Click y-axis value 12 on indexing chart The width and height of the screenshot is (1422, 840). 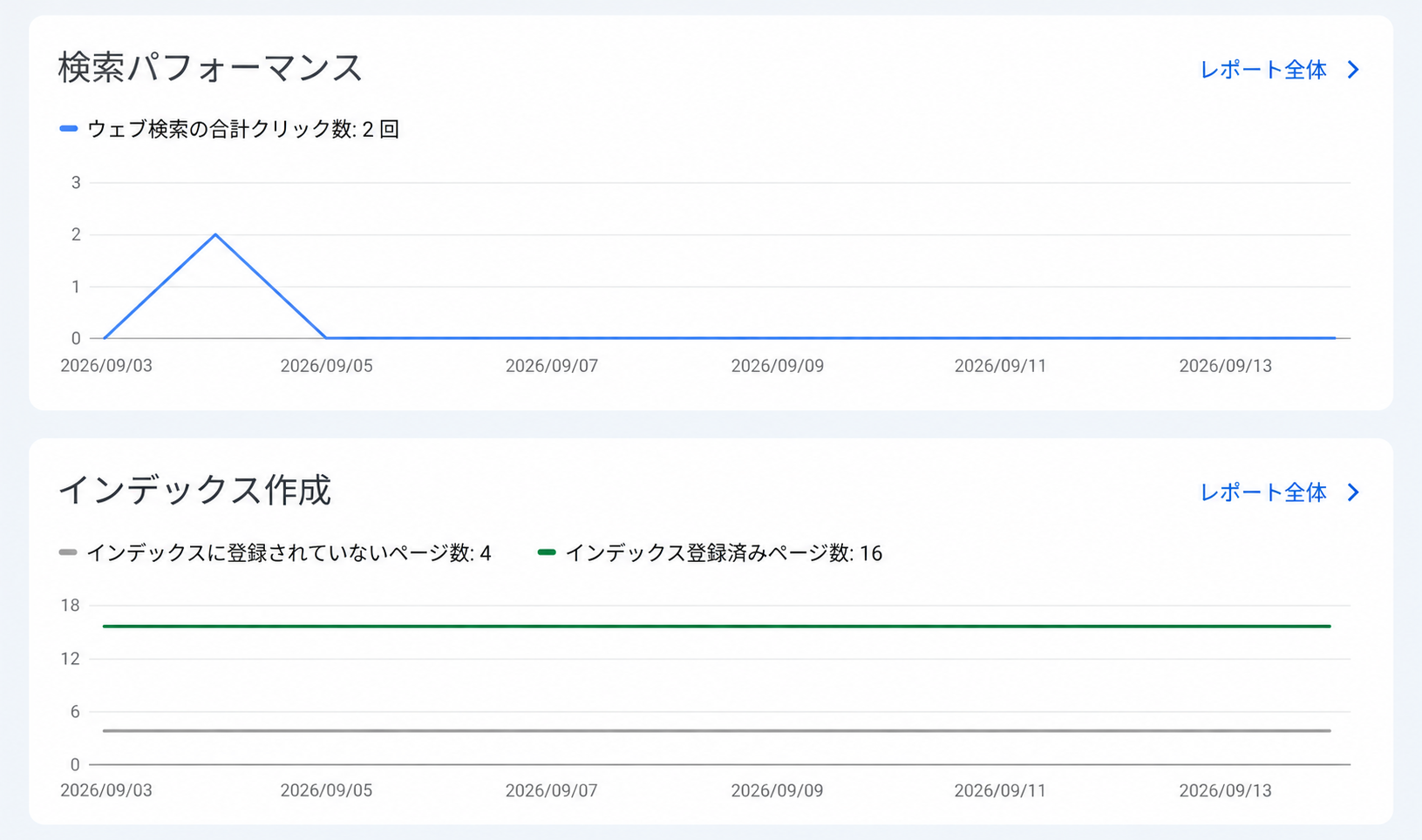tap(70, 659)
